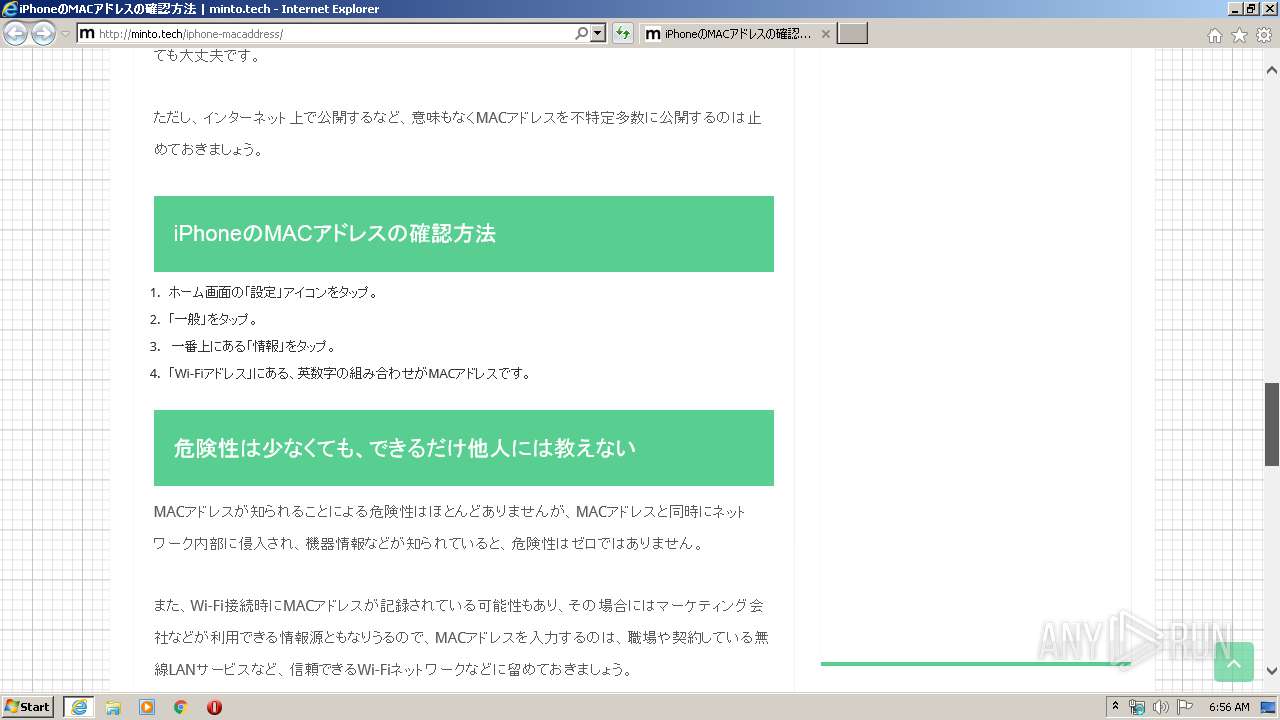Viewport: 1280px width, 720px height.
Task: Click the vertical scrollbar thumb
Action: (1272, 424)
